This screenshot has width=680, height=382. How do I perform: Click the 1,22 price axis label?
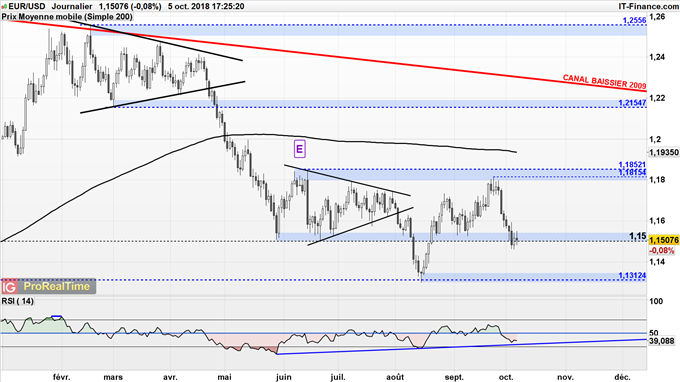tap(657, 98)
